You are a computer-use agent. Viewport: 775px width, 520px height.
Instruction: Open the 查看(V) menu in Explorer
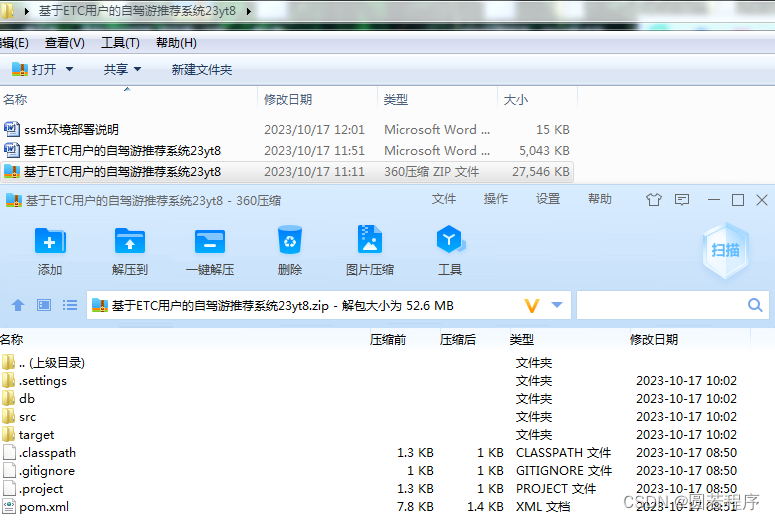pyautogui.click(x=65, y=43)
